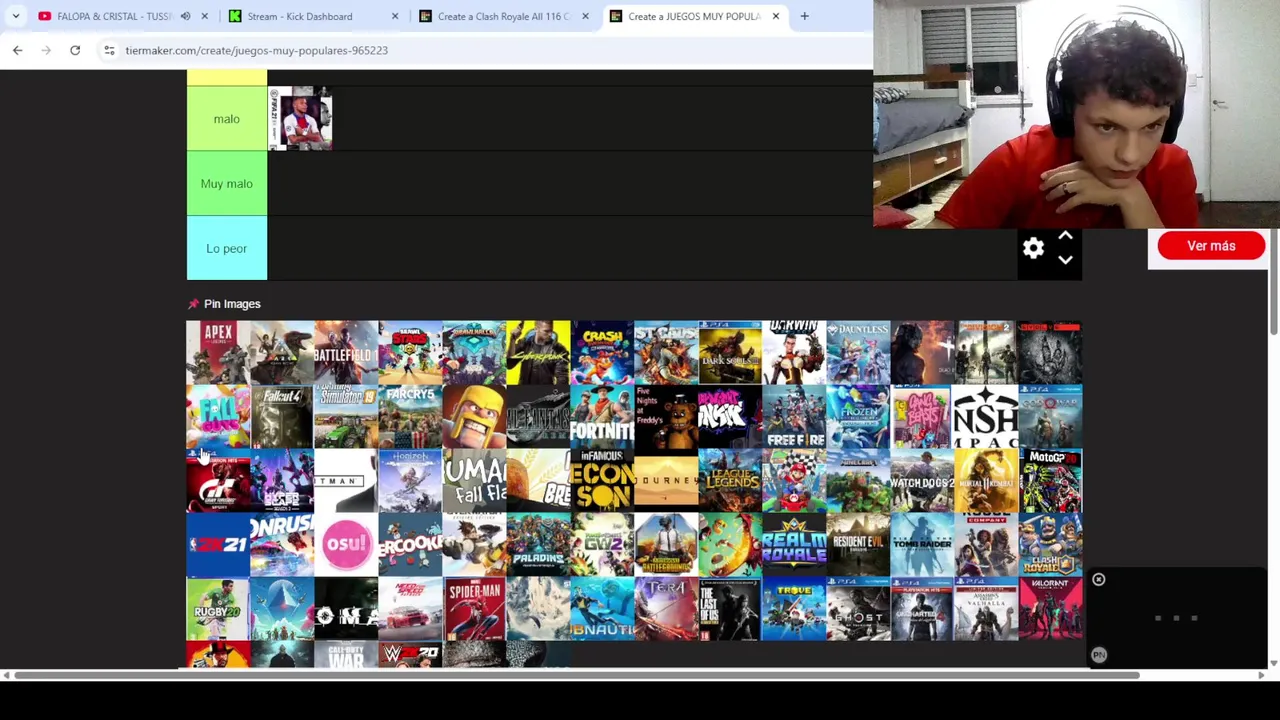Pick the Paladins game image
Viewport: 1280px width, 720px height.
[x=538, y=545]
